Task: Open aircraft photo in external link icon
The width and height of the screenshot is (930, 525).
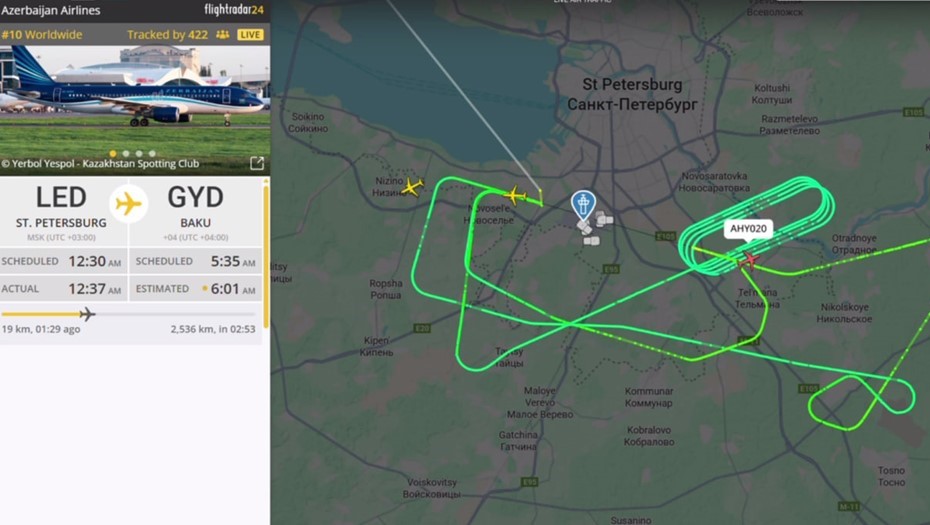Action: point(257,163)
